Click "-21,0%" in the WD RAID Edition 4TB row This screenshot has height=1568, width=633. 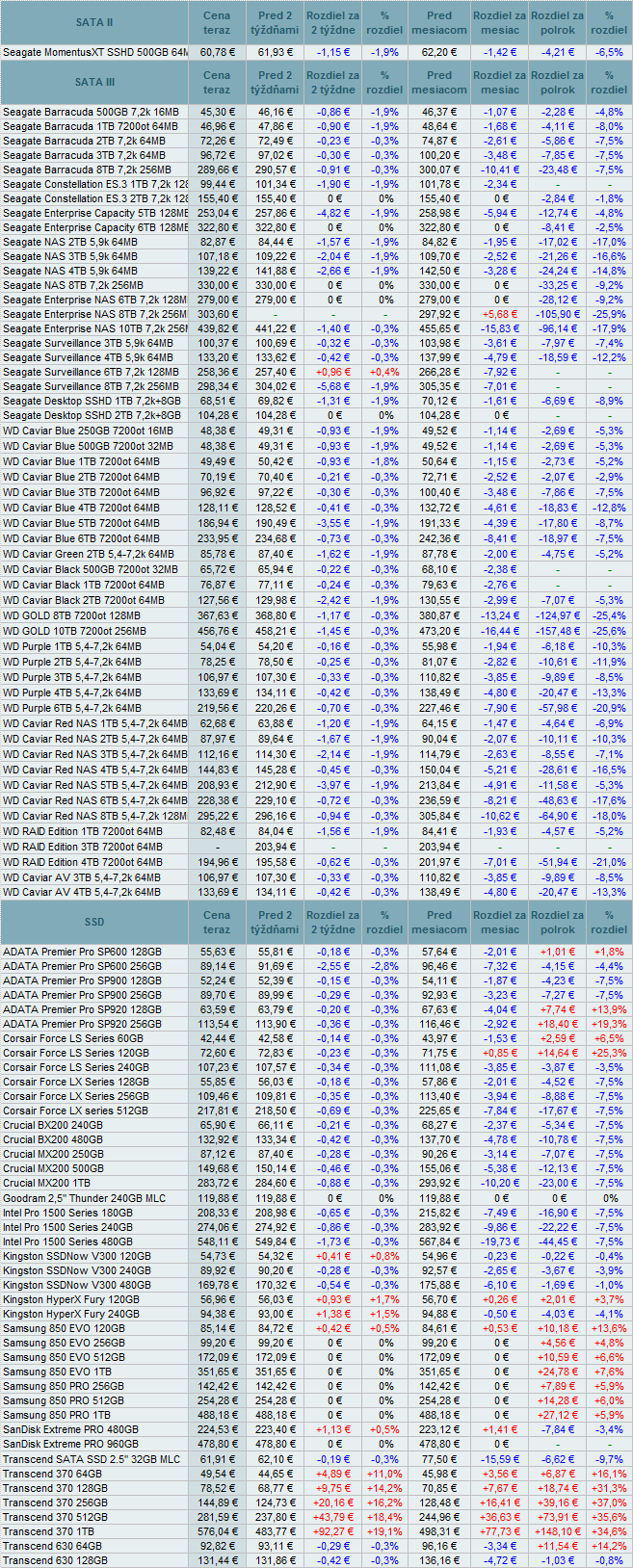click(x=609, y=862)
